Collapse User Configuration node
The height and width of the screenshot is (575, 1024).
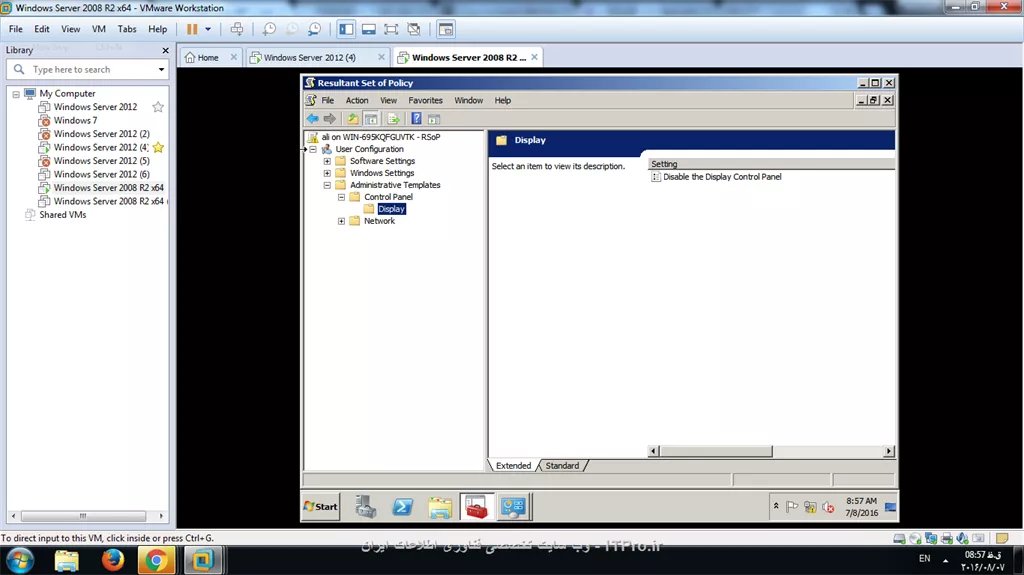313,149
